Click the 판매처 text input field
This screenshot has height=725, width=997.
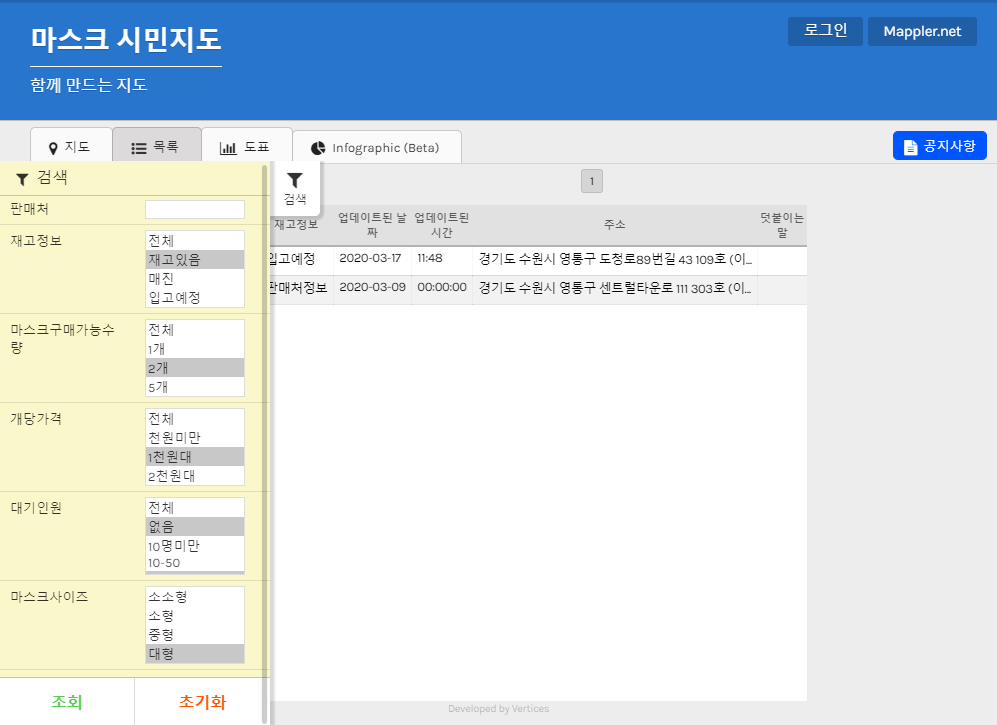[x=195, y=209]
